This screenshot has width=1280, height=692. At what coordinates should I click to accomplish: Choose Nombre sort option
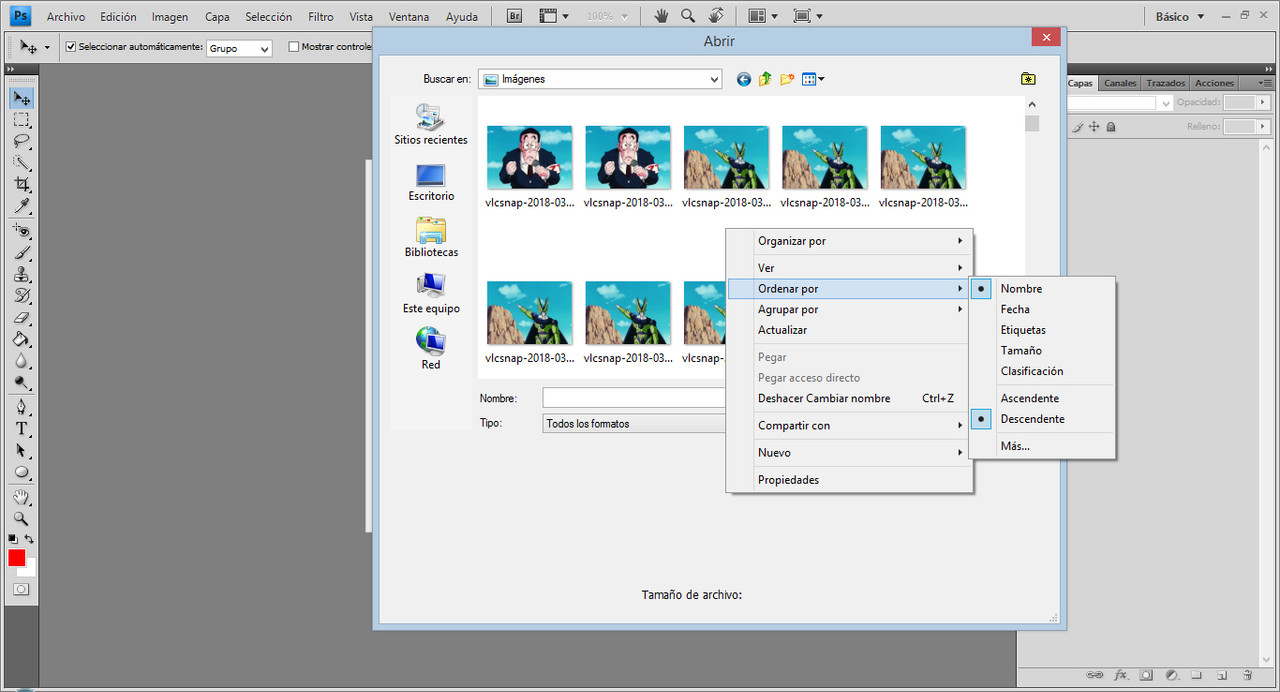pyautogui.click(x=1021, y=289)
